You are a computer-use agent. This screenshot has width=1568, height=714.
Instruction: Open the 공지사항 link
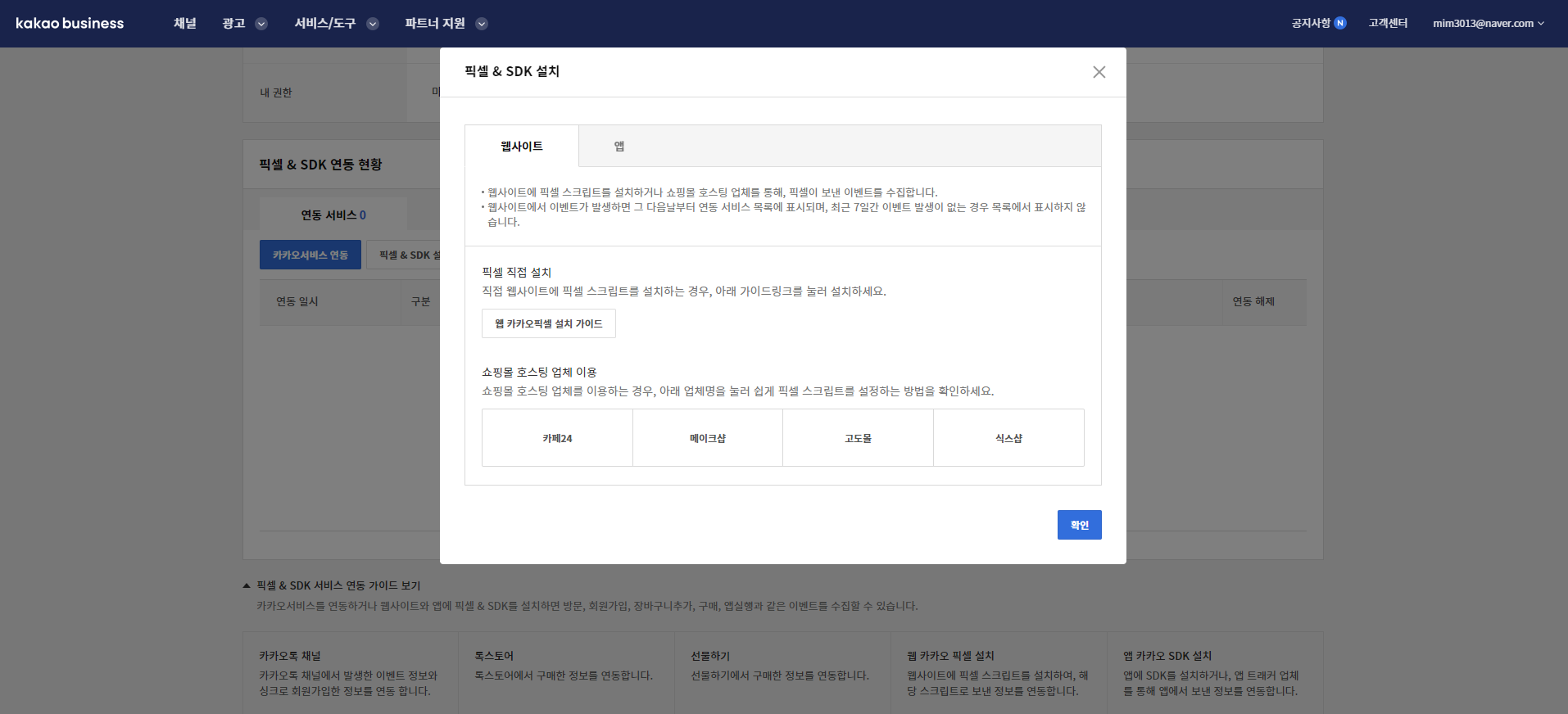[1311, 23]
